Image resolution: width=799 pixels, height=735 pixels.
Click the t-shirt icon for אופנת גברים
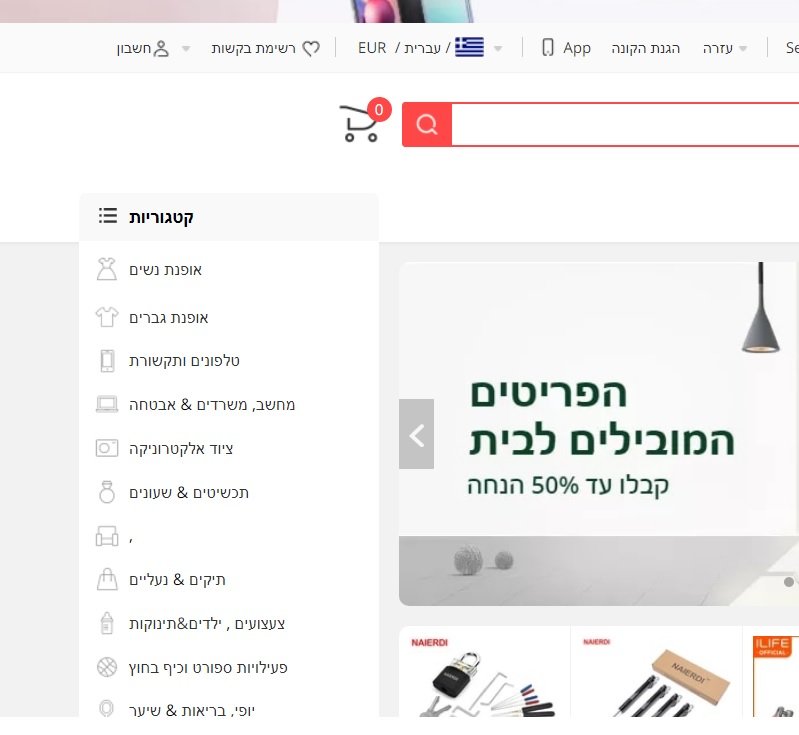click(106, 317)
